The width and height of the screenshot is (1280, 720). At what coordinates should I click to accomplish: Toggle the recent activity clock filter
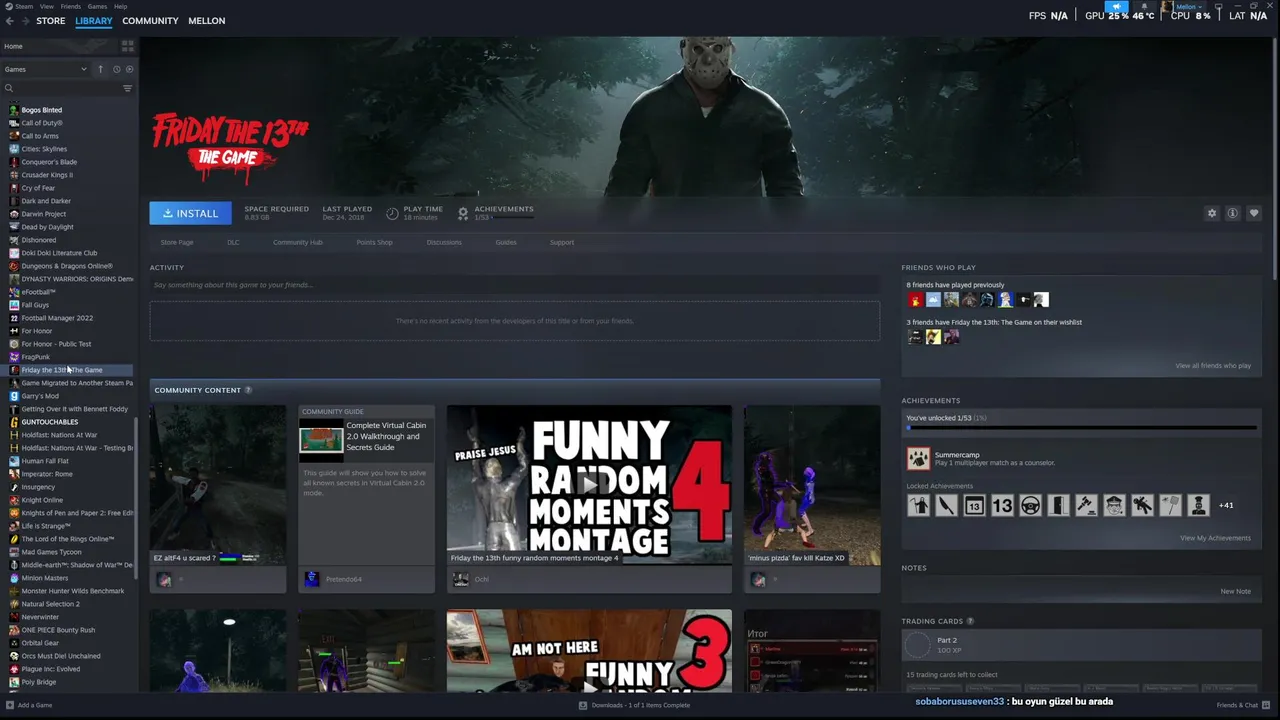click(116, 69)
